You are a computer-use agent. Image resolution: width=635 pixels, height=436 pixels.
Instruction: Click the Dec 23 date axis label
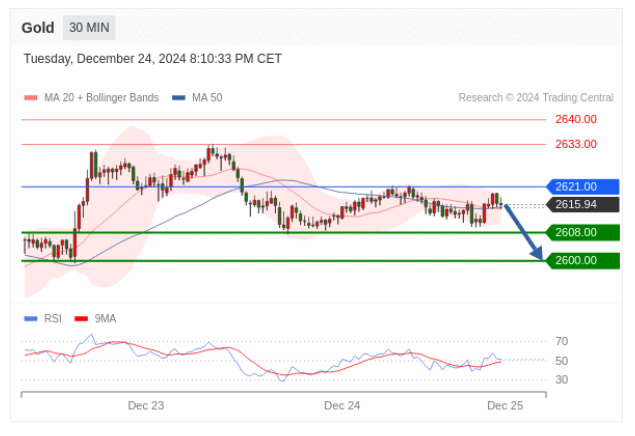(146, 406)
